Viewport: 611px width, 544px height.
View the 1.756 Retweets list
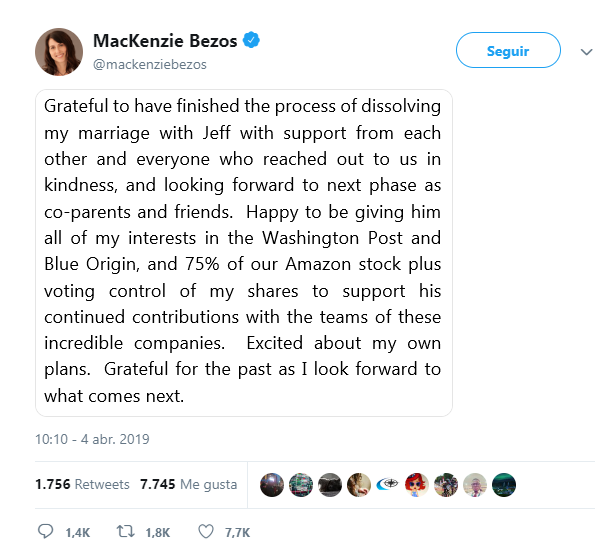[x=82, y=484]
